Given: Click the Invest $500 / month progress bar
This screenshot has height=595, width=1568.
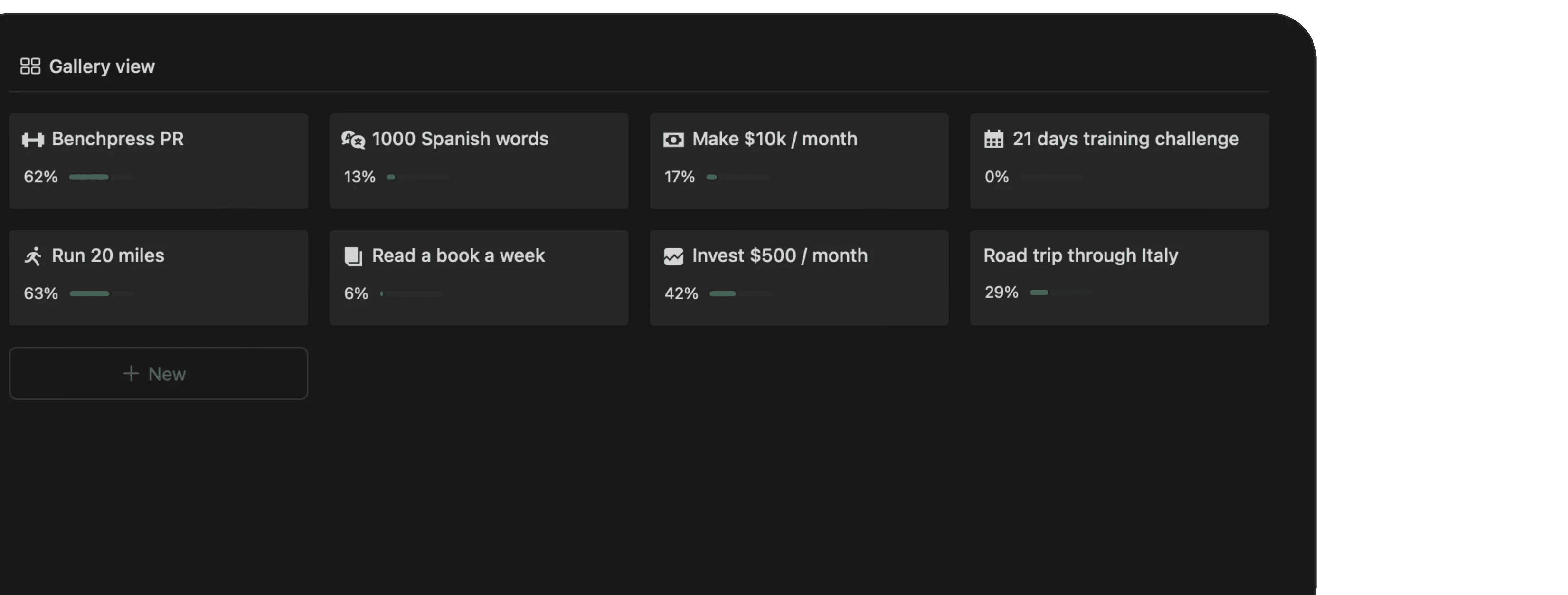Looking at the screenshot, I should pos(741,294).
